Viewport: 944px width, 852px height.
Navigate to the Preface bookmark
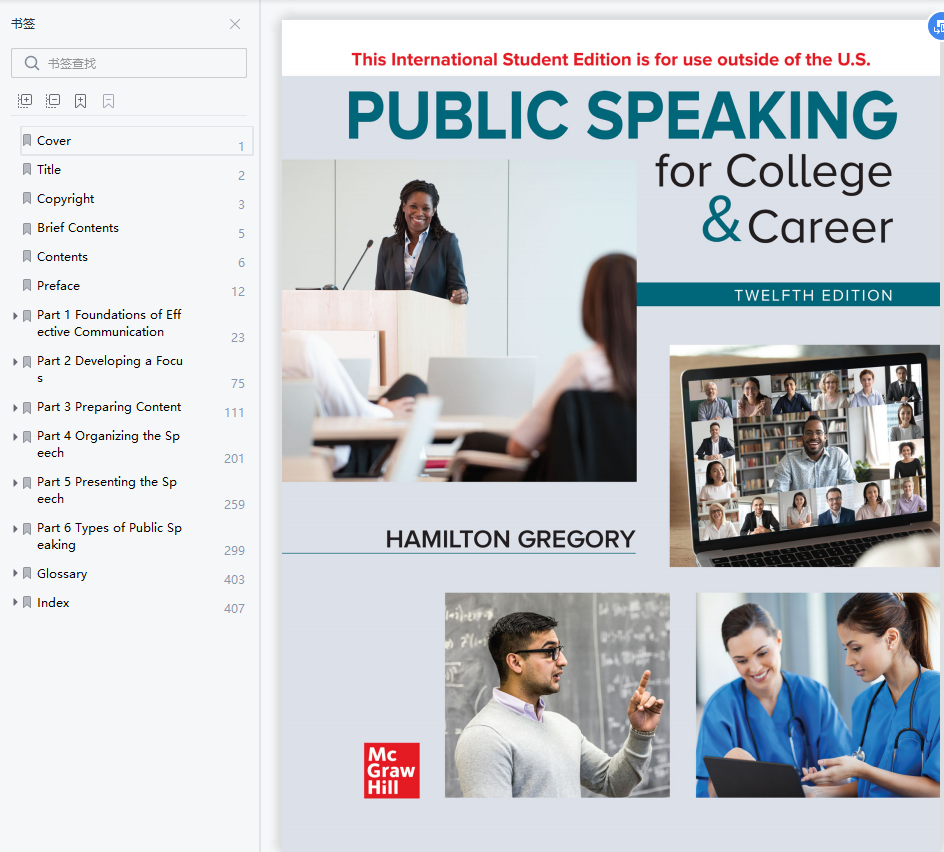(58, 285)
